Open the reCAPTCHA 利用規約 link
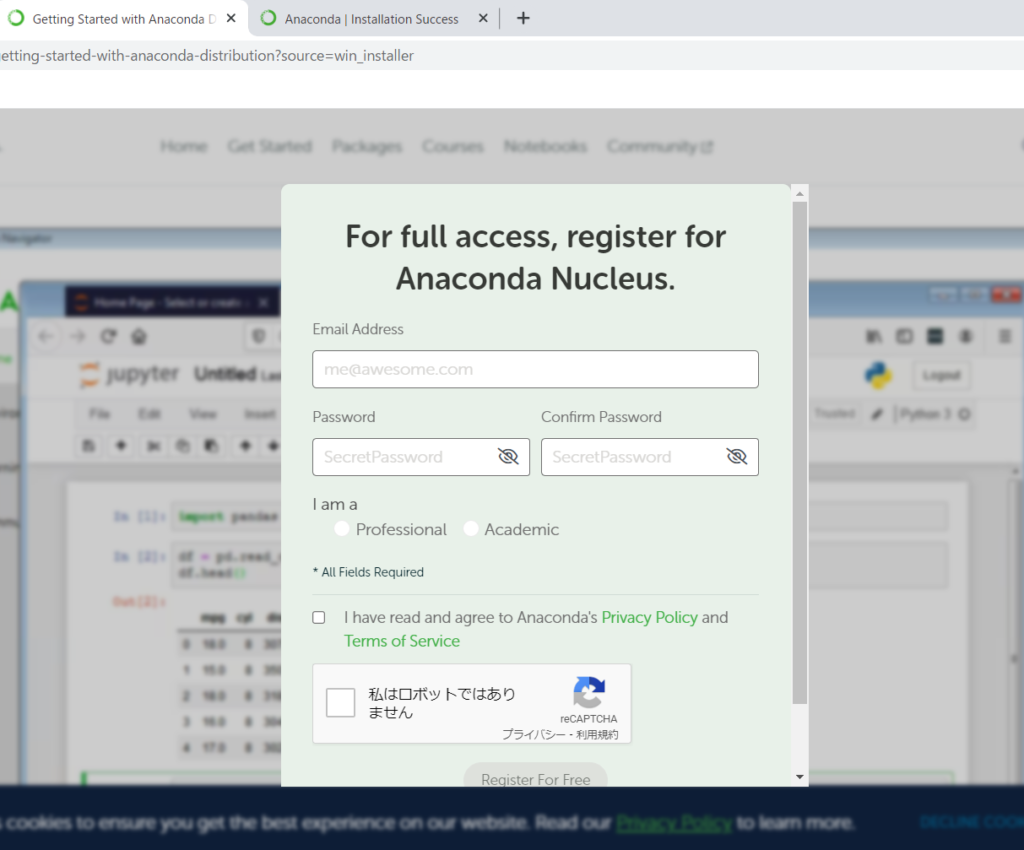This screenshot has width=1024, height=850. pos(597,734)
